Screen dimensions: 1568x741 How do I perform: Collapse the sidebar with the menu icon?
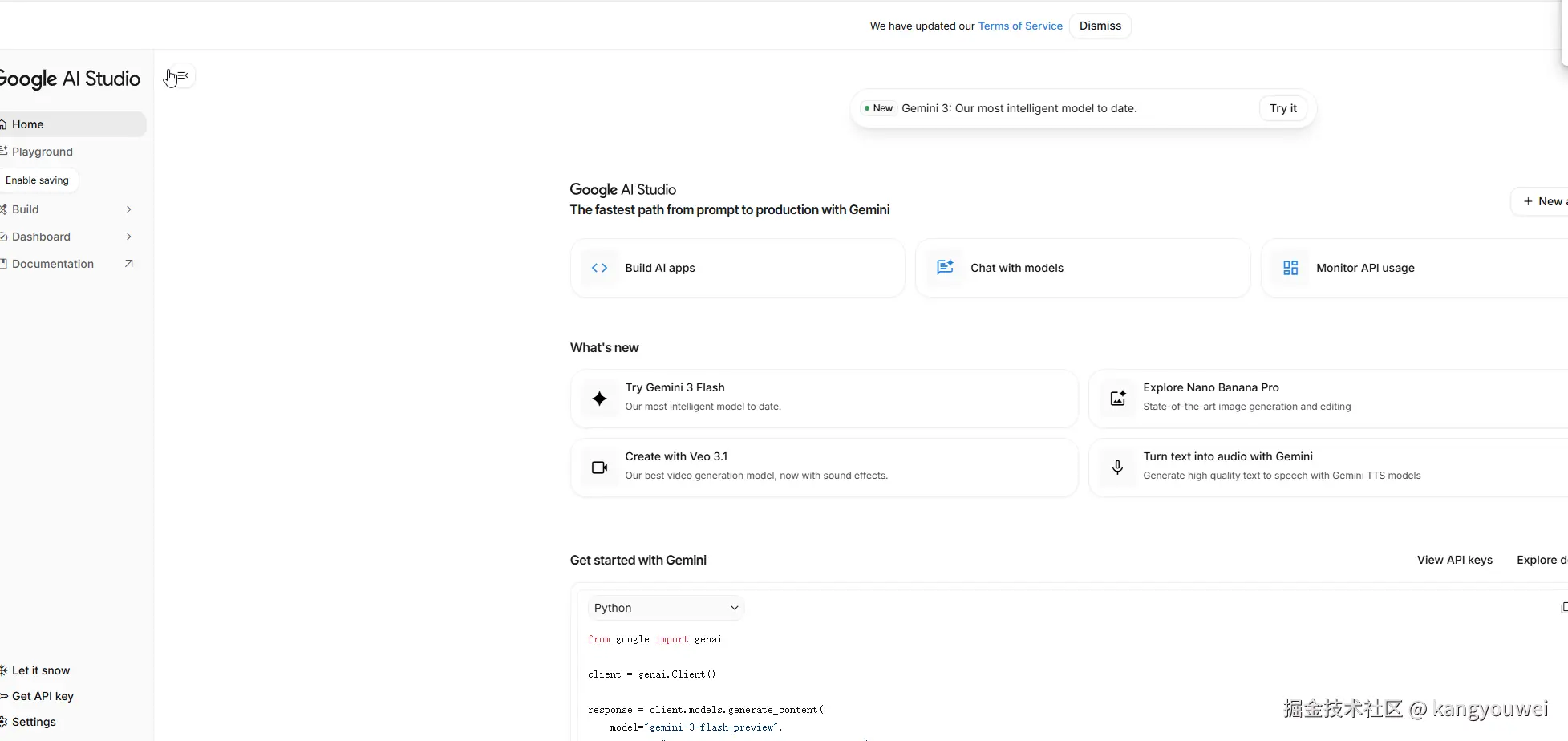181,76
